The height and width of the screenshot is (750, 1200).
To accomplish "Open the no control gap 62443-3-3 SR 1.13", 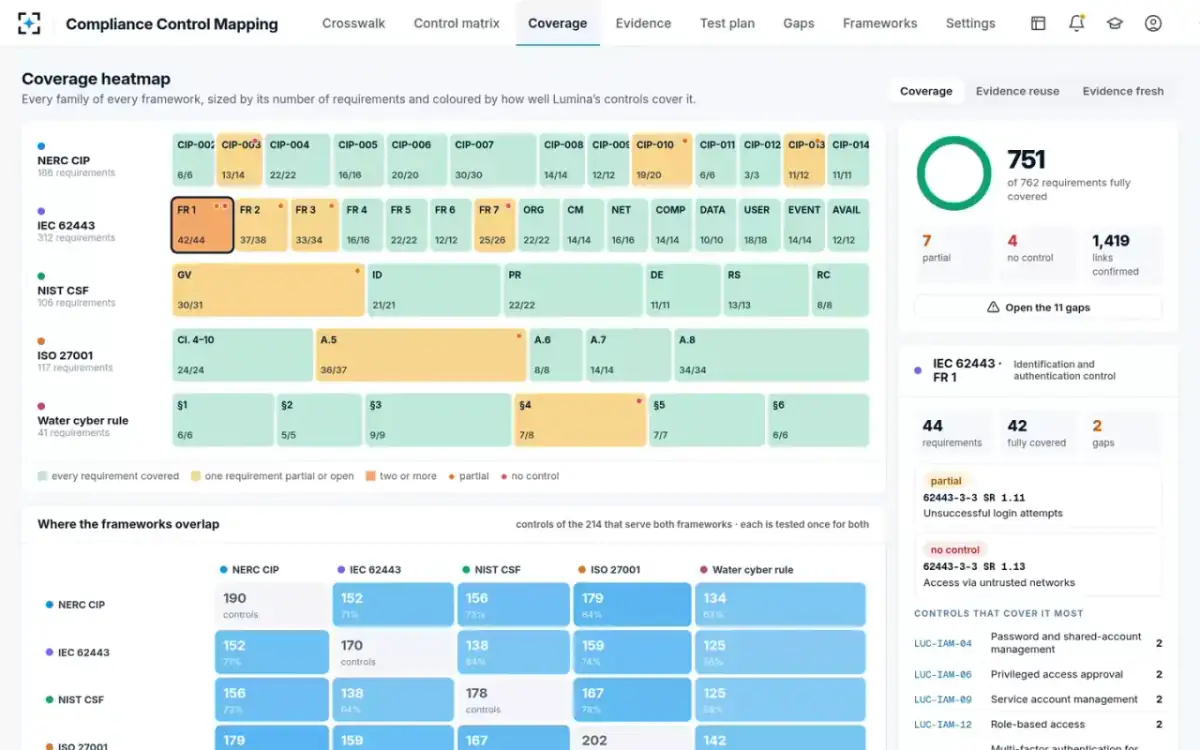I will coord(1038,566).
